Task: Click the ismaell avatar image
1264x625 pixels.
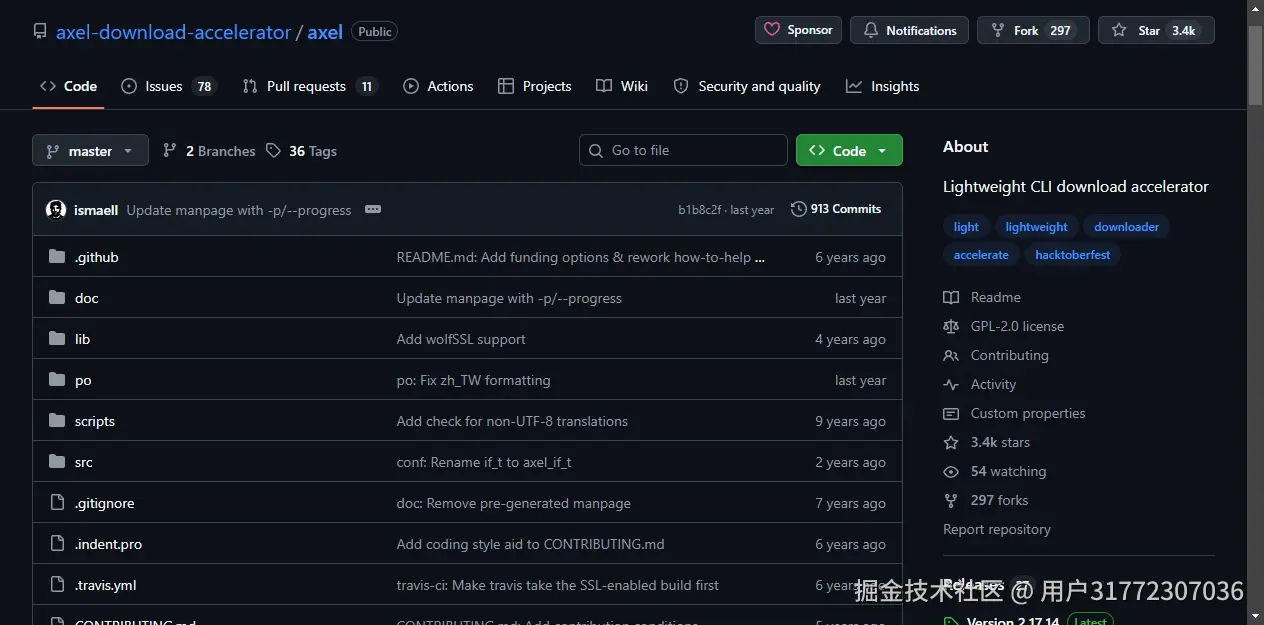Action: pos(56,210)
